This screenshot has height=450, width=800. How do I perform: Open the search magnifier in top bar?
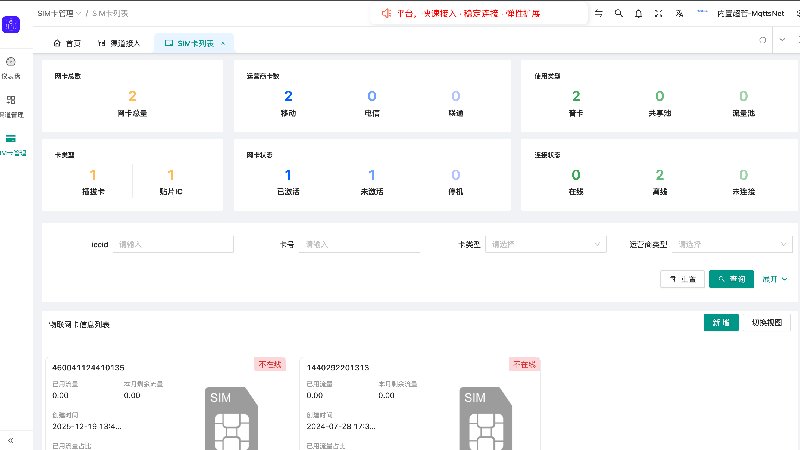click(618, 13)
